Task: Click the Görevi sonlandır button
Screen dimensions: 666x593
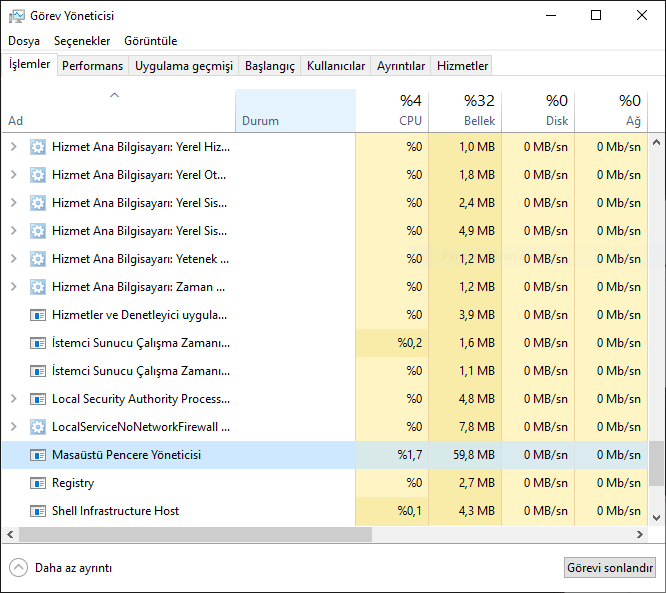Action: tap(610, 568)
